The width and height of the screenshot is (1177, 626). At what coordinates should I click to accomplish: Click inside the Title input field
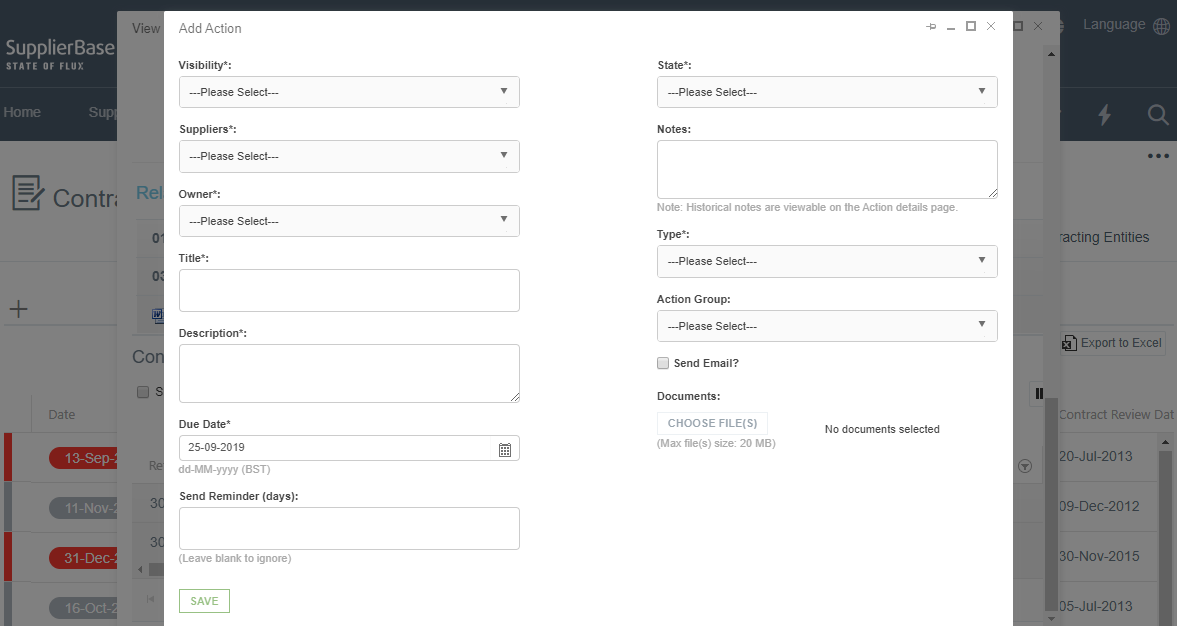[348, 290]
